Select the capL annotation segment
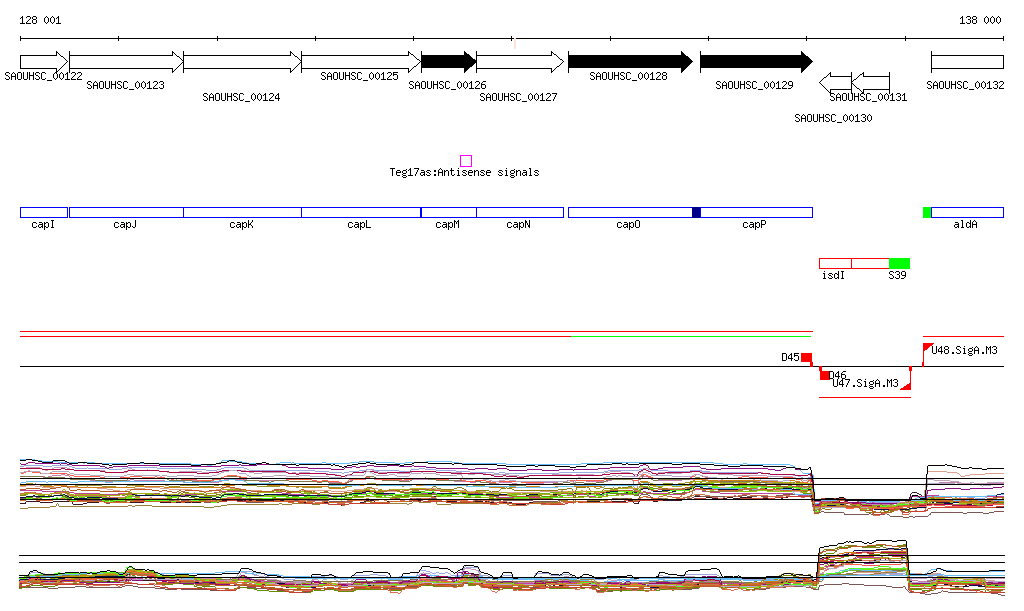This screenshot has height=611, width=1024. point(360,212)
